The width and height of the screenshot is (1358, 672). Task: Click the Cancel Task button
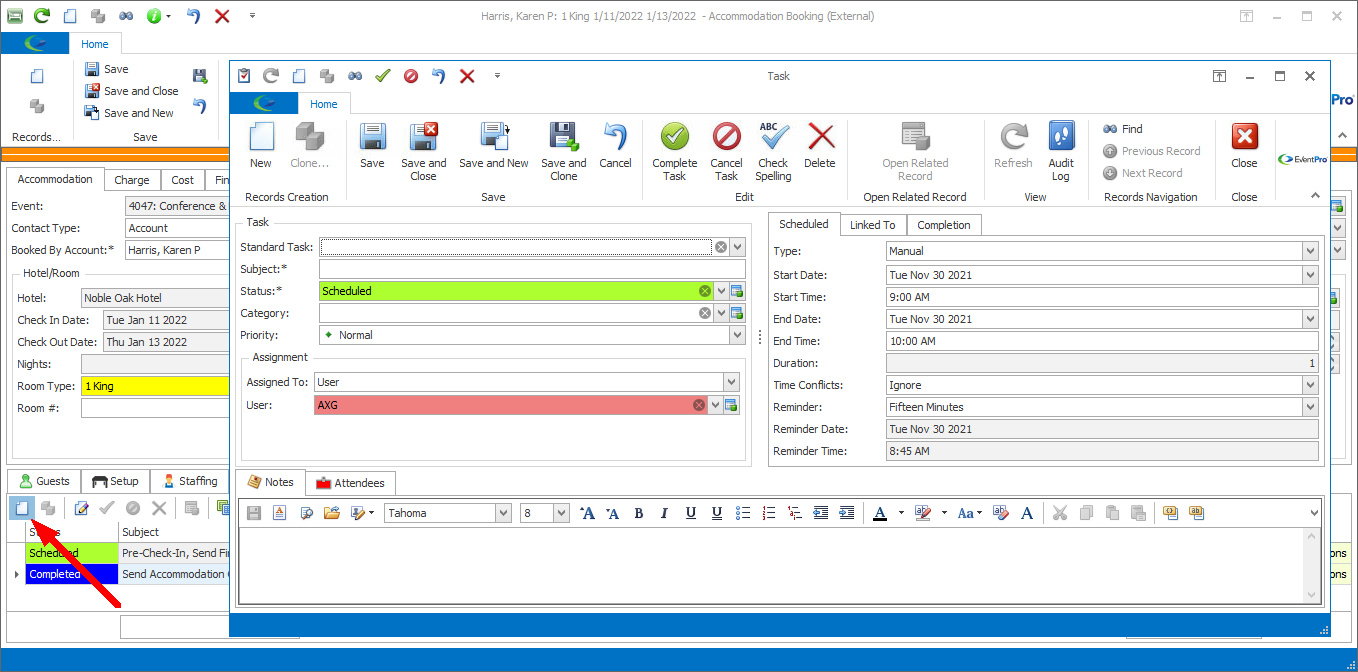click(x=726, y=151)
